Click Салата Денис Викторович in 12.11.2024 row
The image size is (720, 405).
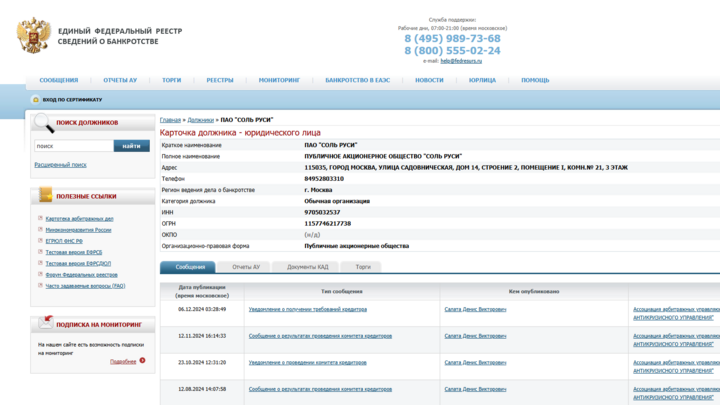(x=475, y=336)
